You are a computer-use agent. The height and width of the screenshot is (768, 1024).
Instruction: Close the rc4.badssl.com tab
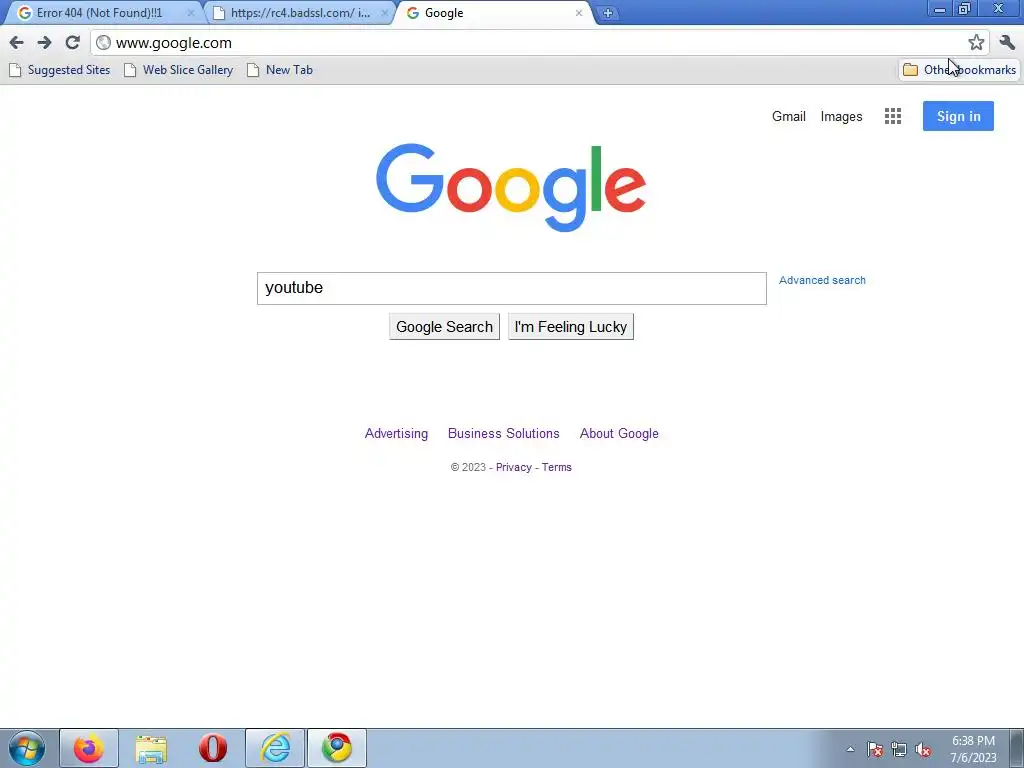[x=385, y=13]
